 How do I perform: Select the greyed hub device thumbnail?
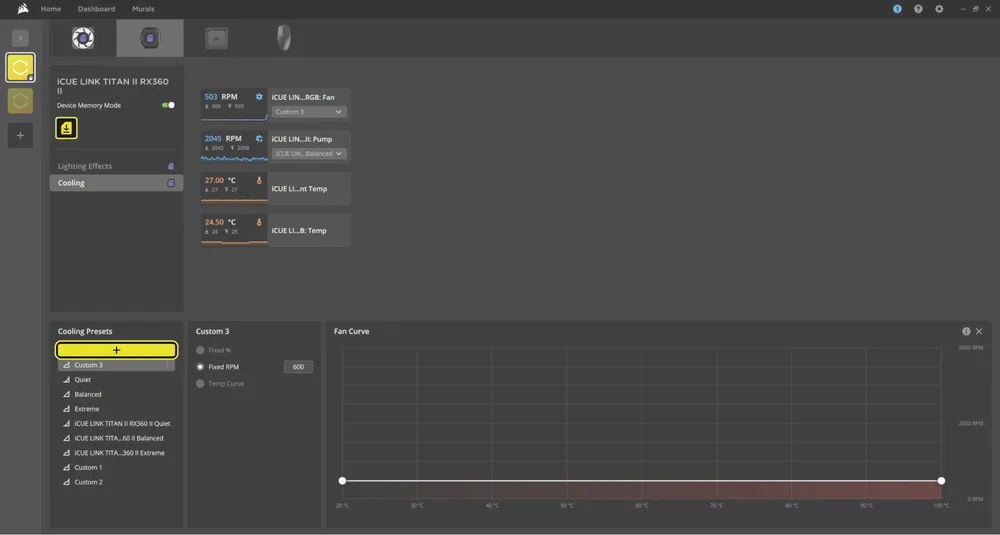click(x=217, y=38)
